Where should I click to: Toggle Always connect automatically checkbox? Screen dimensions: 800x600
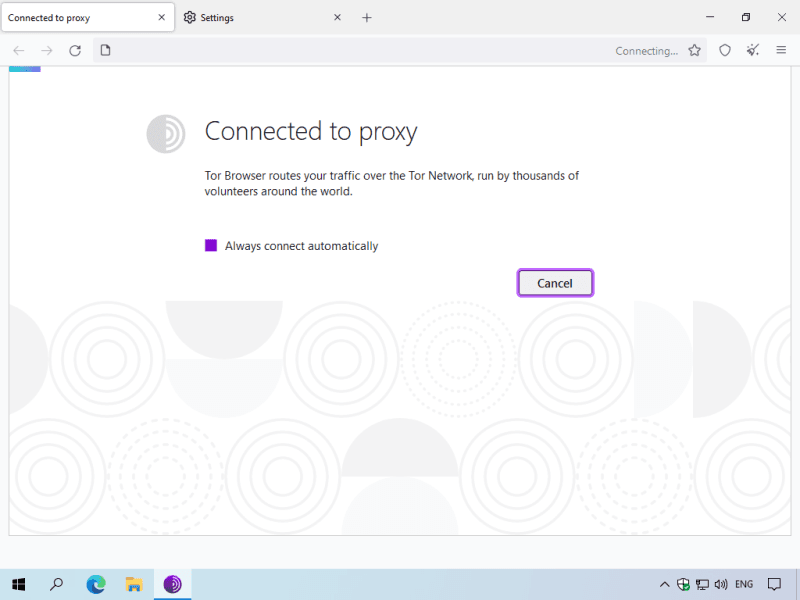[x=211, y=246]
